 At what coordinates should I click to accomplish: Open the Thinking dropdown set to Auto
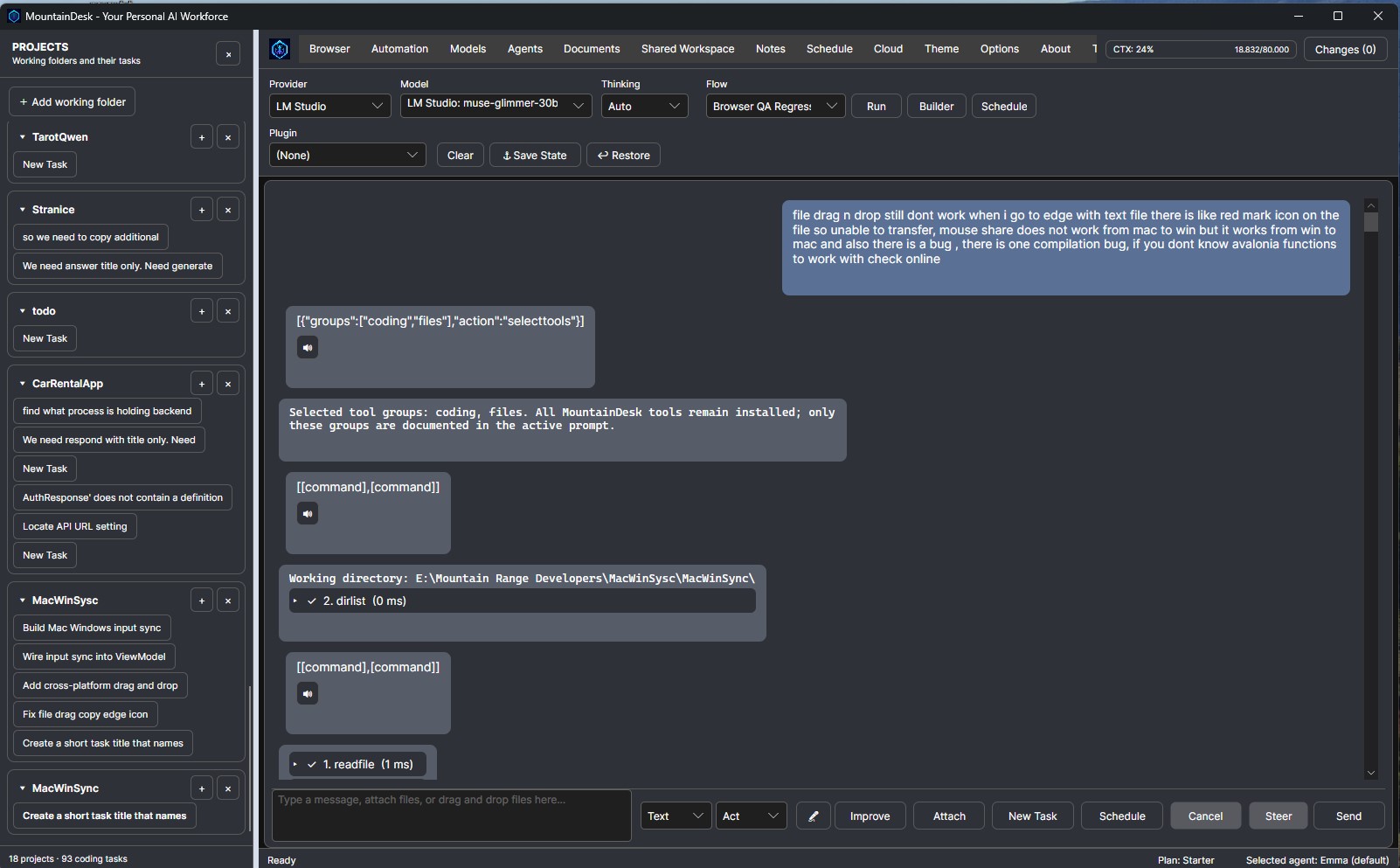(x=644, y=106)
